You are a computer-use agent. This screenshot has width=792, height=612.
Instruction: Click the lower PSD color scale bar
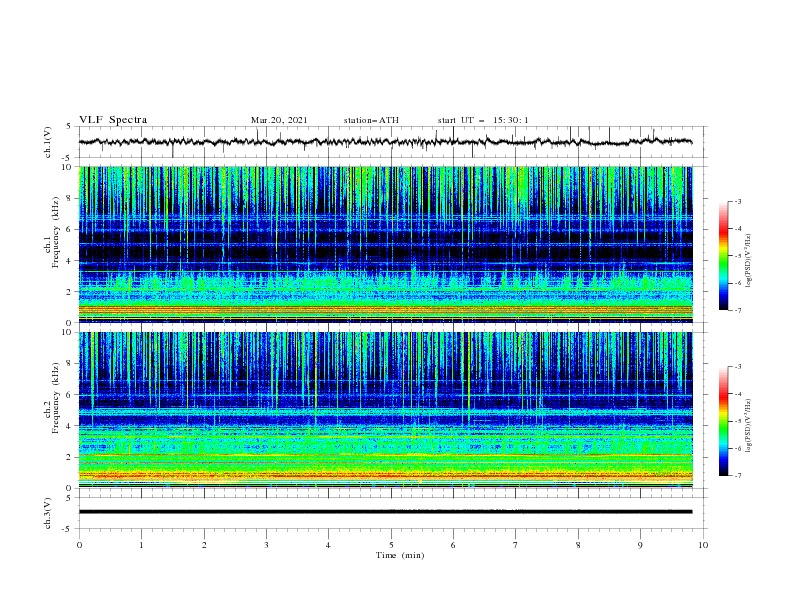coord(723,421)
